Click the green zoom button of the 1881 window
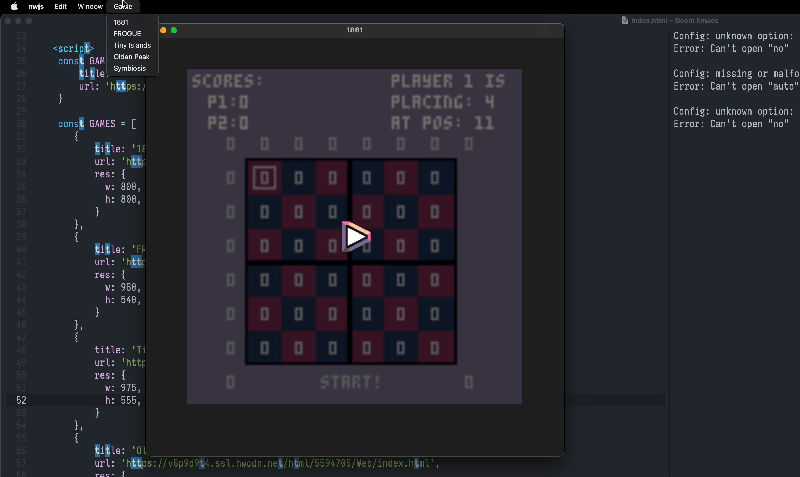The image size is (800, 477). 174,30
